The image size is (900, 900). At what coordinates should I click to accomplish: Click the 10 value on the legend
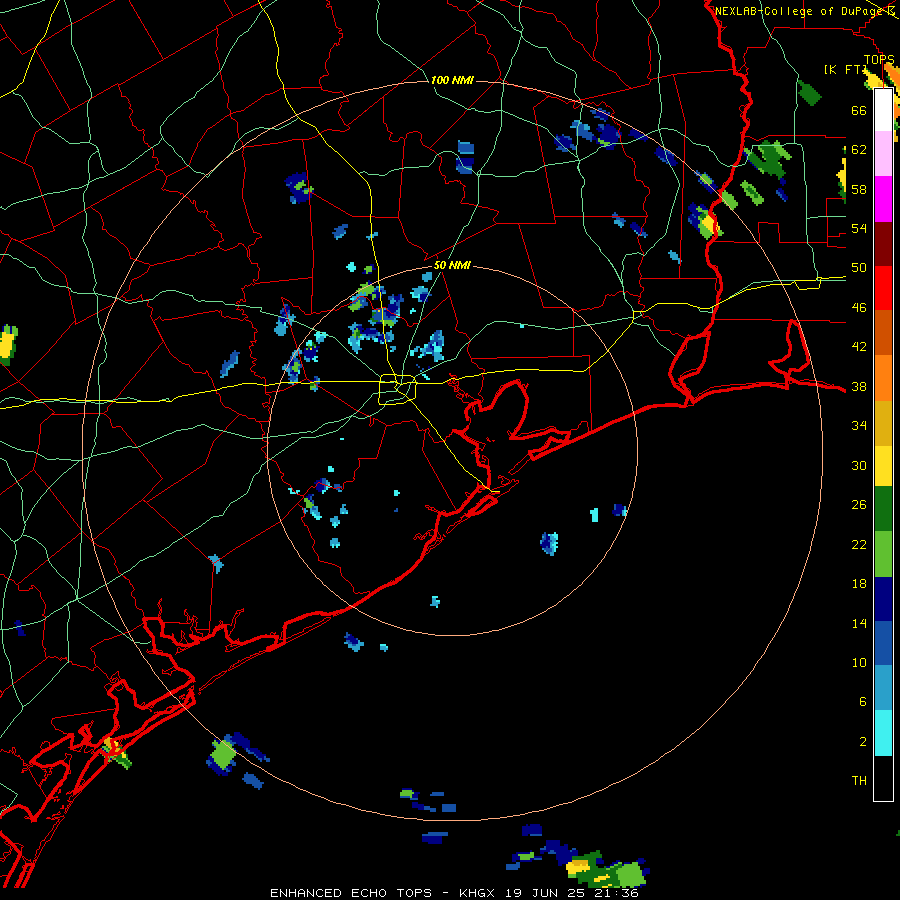point(859,662)
